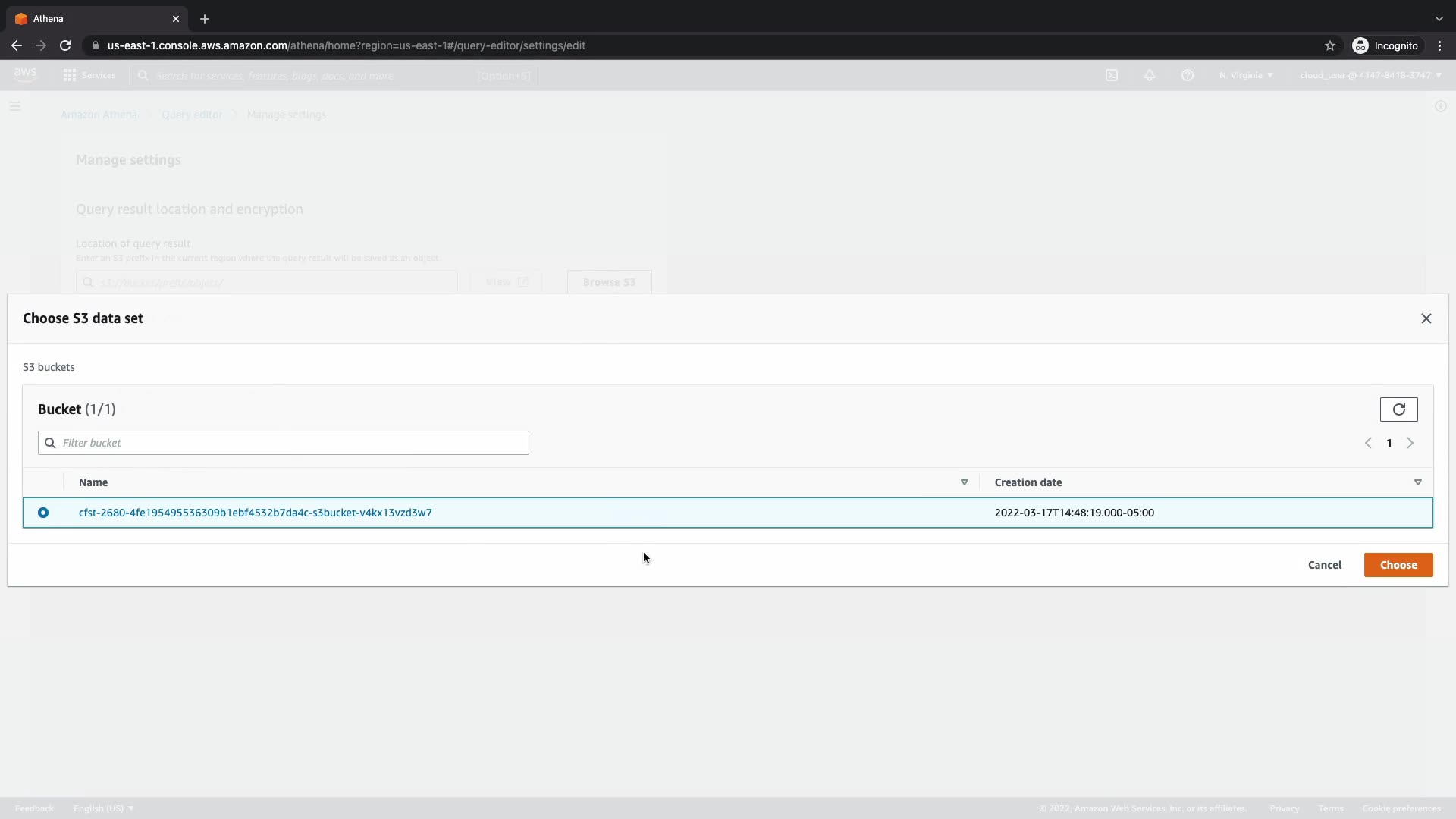Click the Name column header
The image size is (1456, 819).
pos(93,482)
